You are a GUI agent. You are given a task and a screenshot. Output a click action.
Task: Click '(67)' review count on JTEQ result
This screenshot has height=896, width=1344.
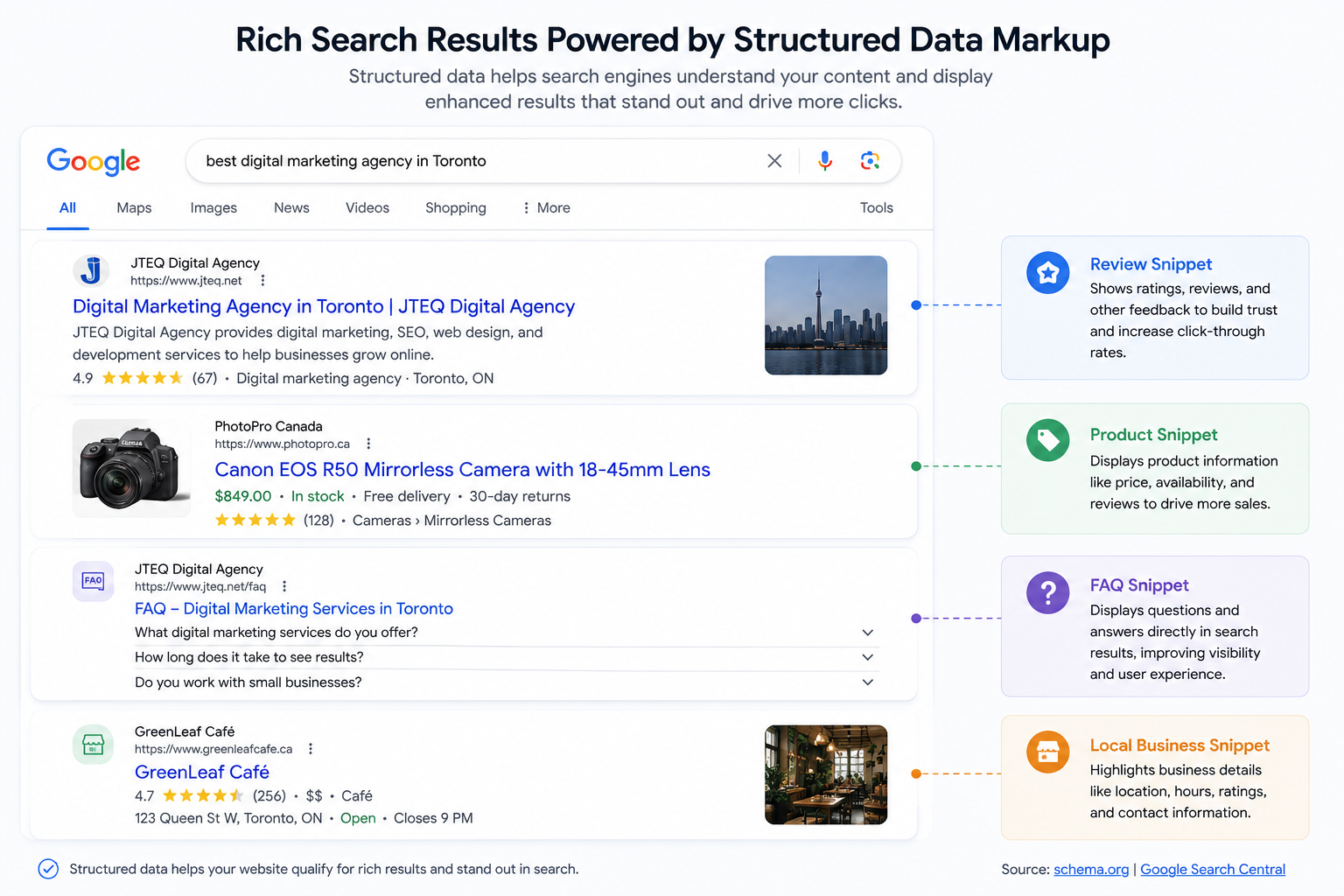pos(205,378)
